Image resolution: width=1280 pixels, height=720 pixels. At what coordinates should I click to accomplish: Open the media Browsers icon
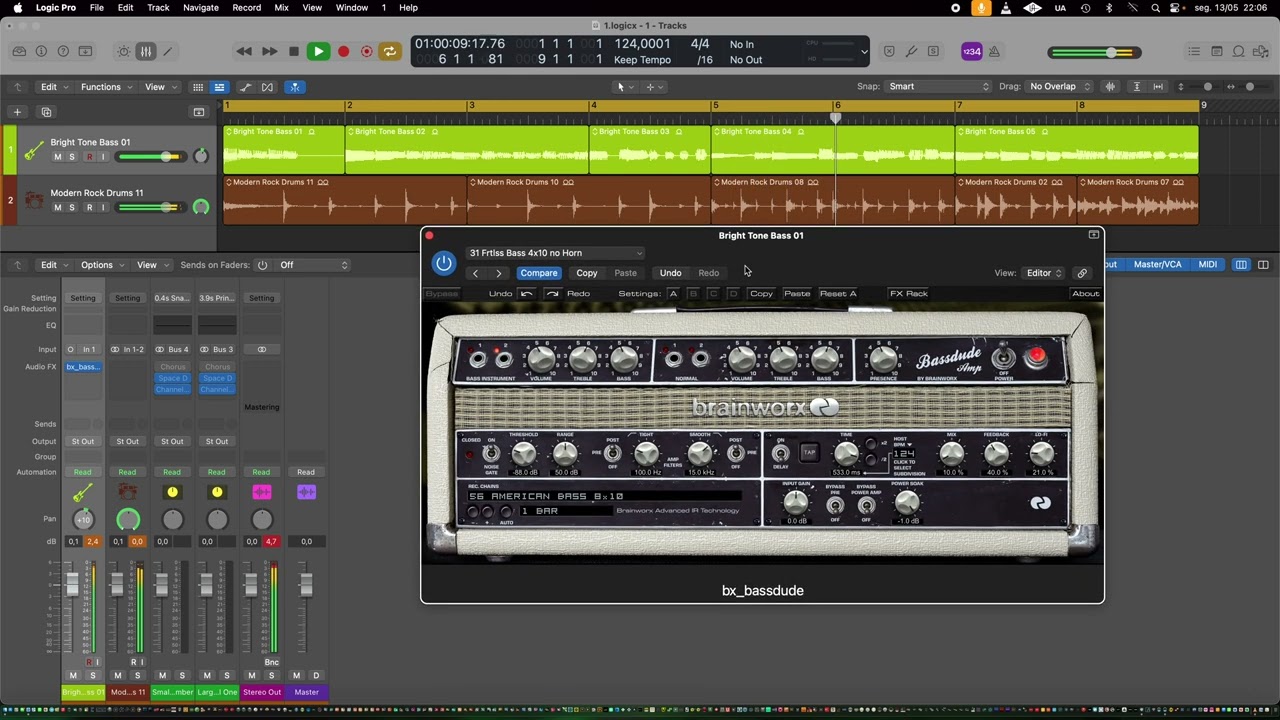pos(1260,51)
